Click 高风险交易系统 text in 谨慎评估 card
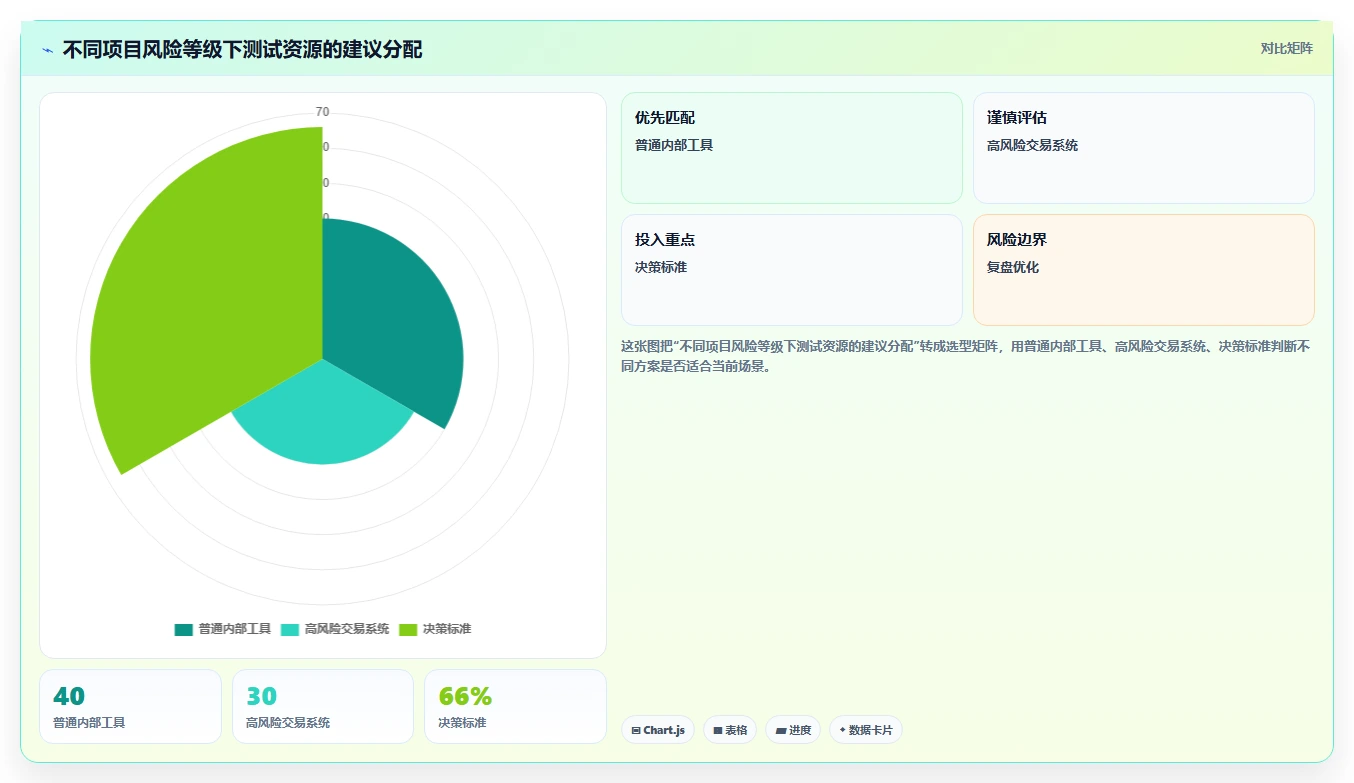Viewport: 1354px width, 783px height. 1032,145
